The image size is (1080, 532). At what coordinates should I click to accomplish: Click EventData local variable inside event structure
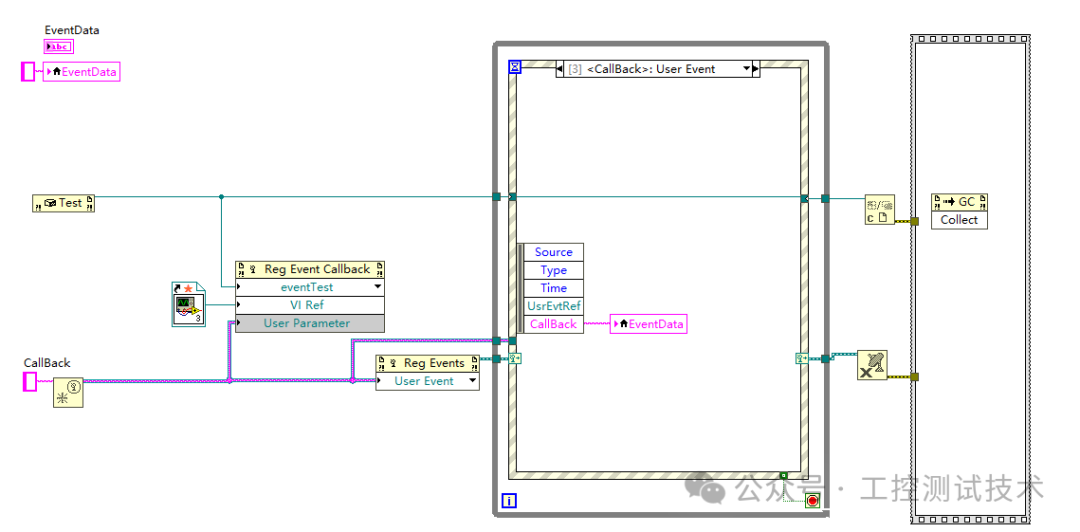click(x=649, y=324)
